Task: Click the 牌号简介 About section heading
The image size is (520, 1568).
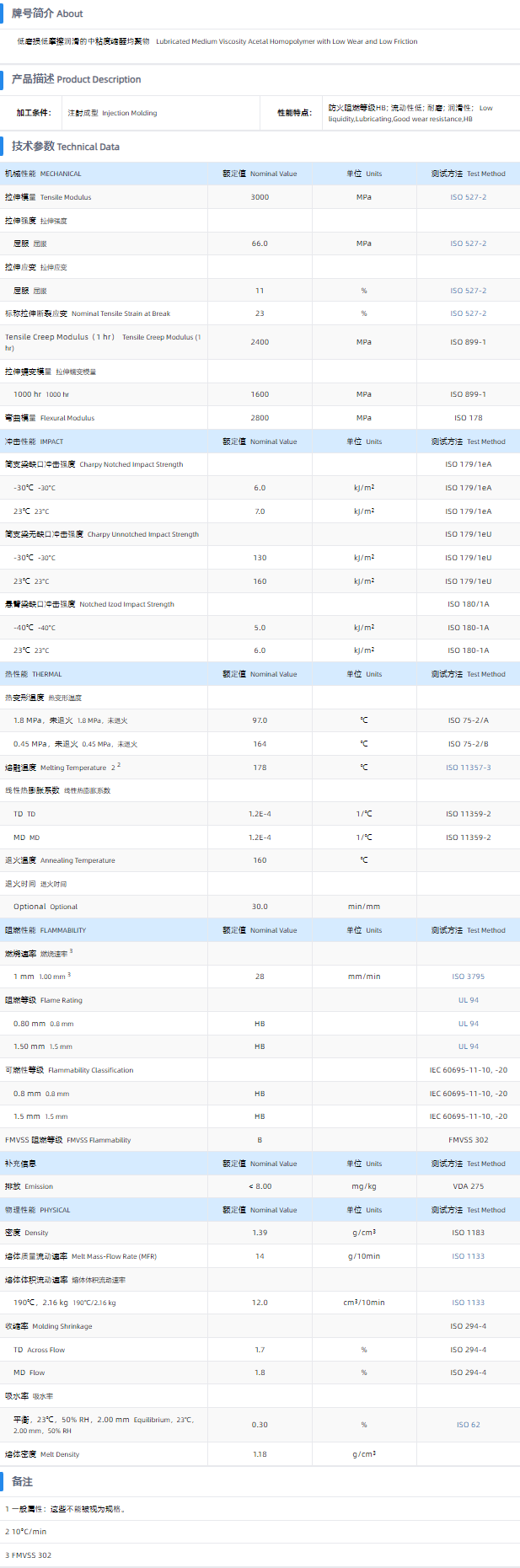Action: pos(47,13)
